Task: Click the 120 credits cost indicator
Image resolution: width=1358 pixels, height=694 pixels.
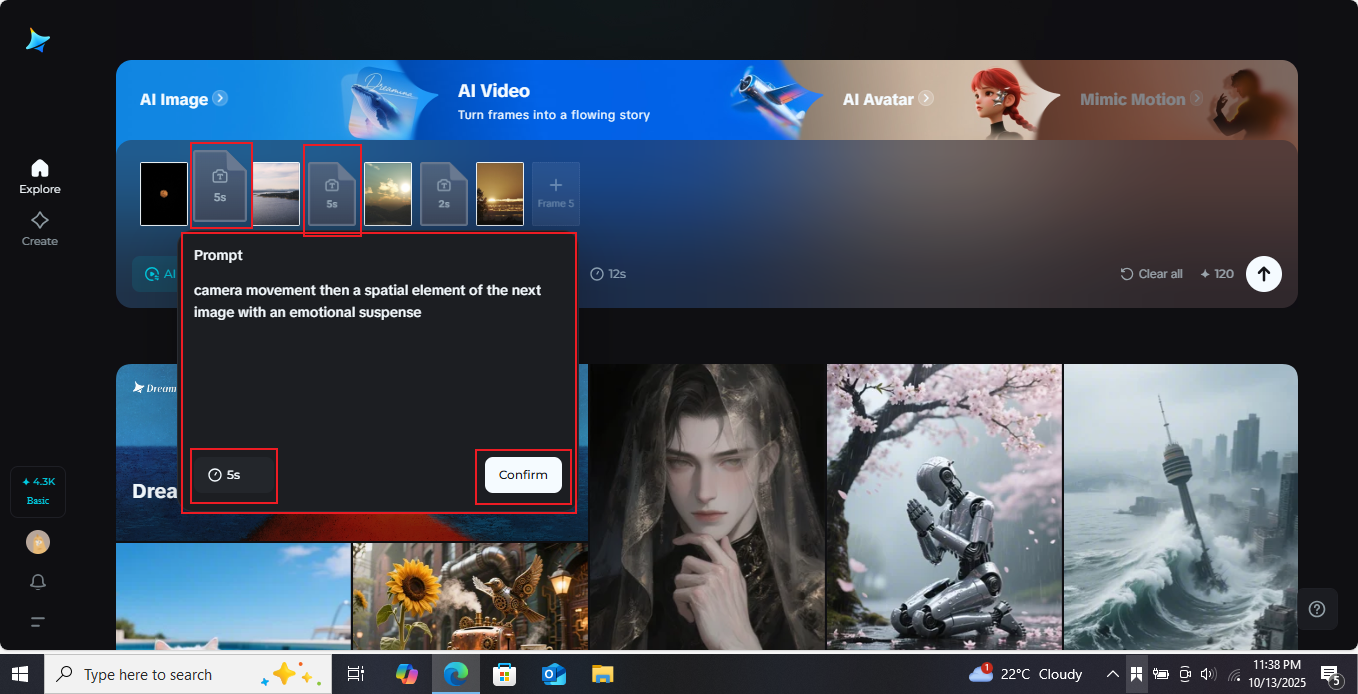Action: (x=1217, y=274)
